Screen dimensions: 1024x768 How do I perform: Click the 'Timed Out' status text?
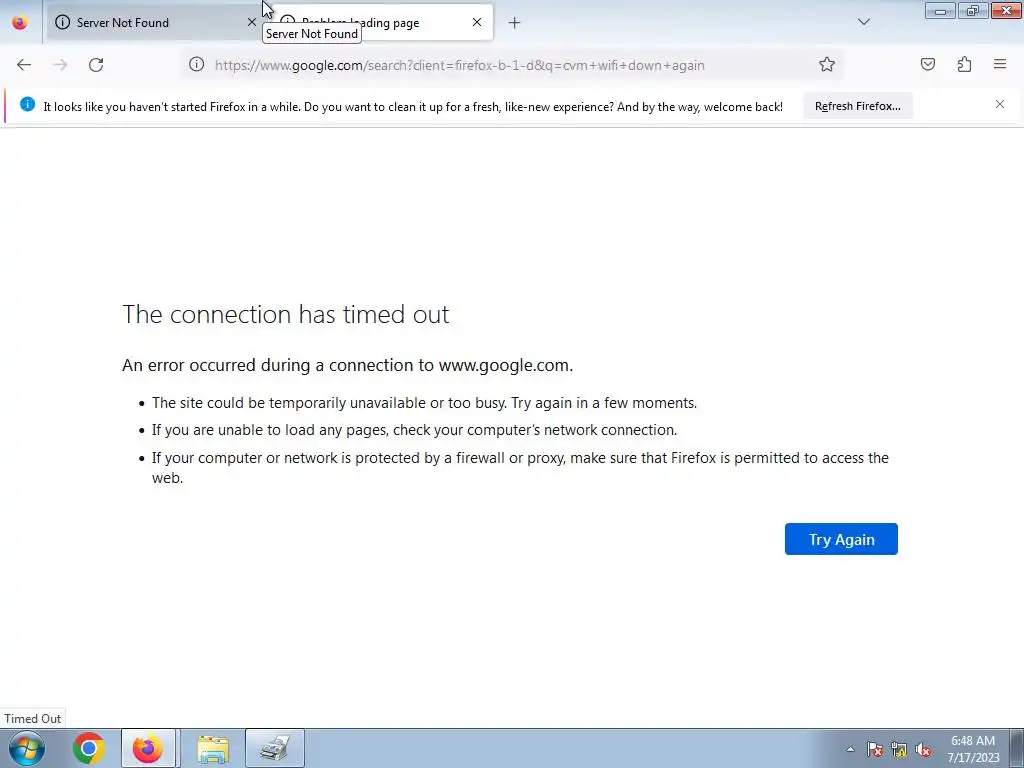(33, 718)
